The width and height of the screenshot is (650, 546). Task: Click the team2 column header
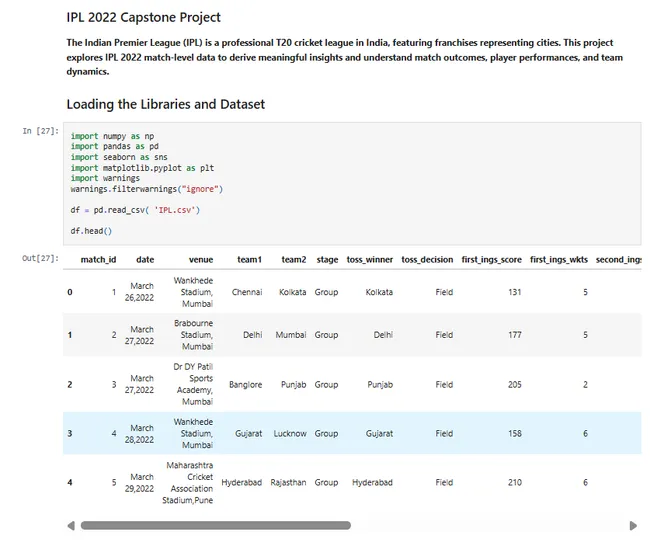294,260
